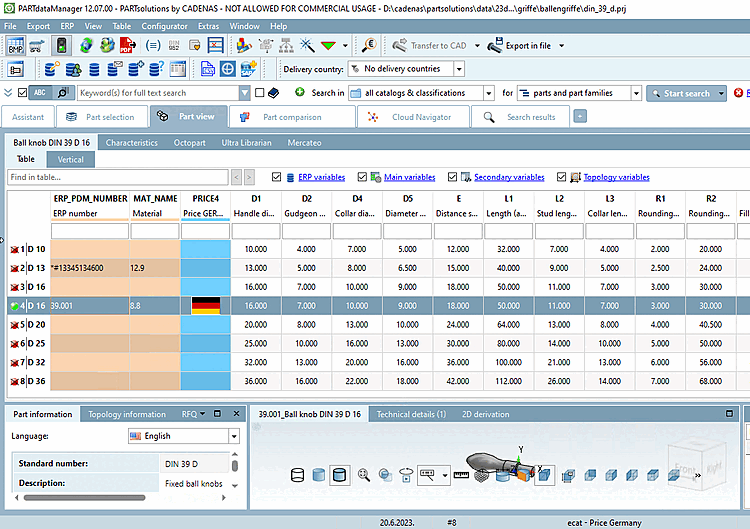
Task: Open the Delivery country dropdown
Action: 459,69
